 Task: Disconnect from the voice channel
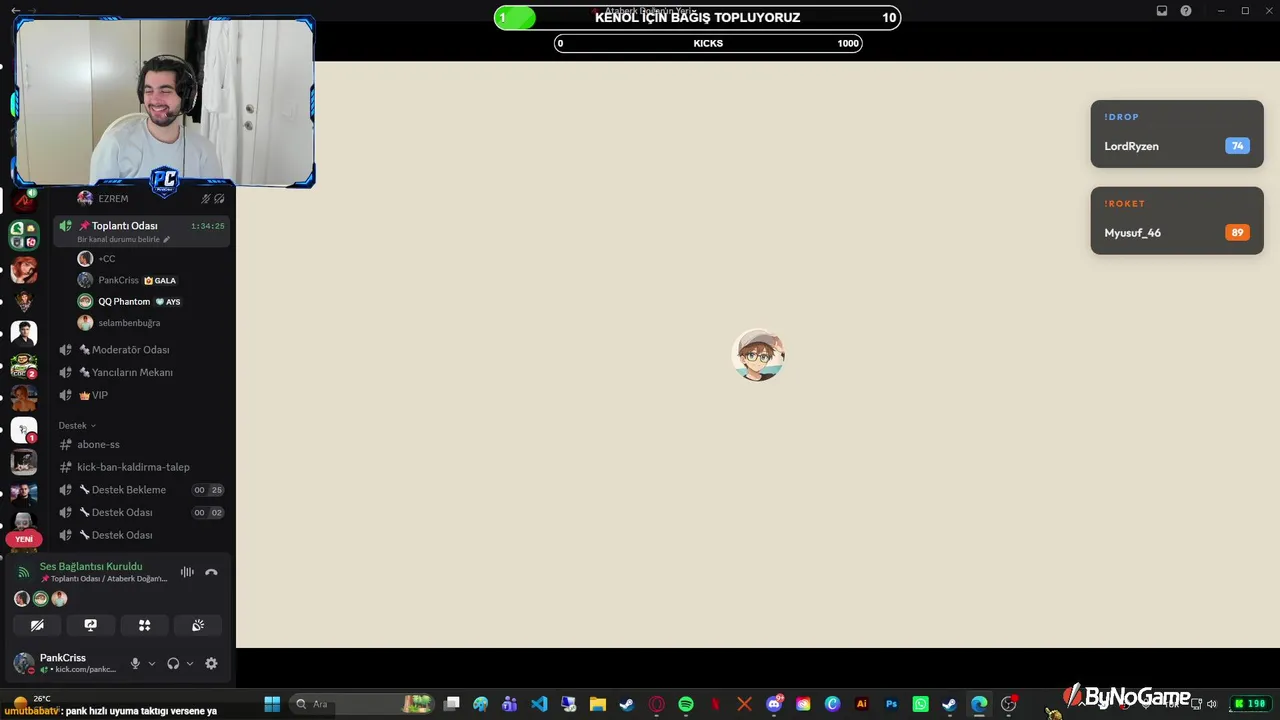coord(211,572)
